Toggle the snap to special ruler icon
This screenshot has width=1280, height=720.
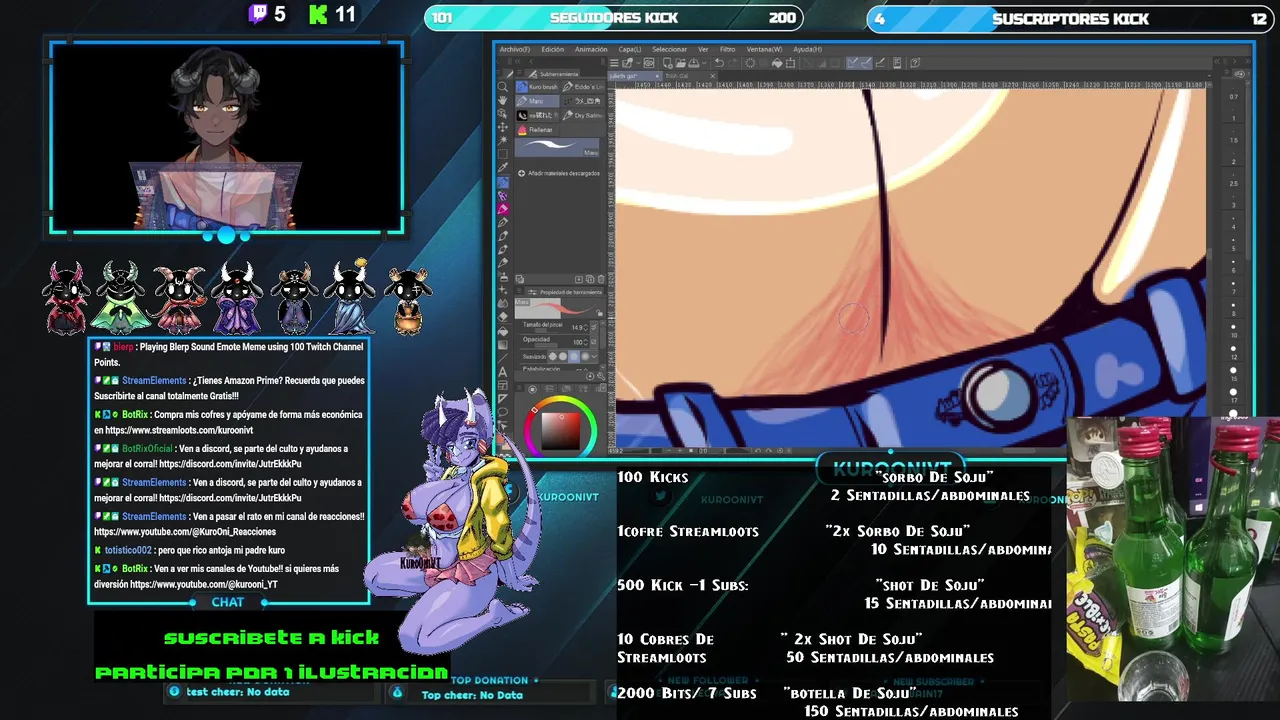(x=866, y=63)
